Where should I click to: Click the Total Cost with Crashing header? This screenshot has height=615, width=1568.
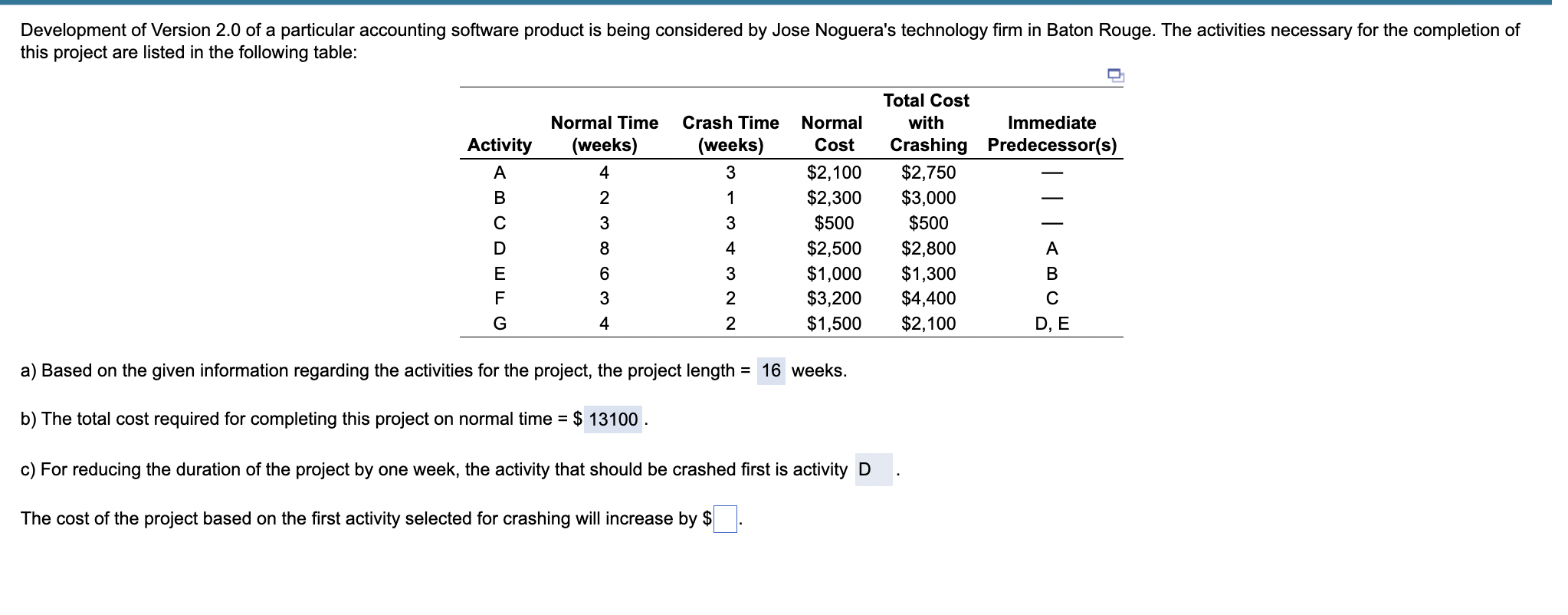(927, 123)
